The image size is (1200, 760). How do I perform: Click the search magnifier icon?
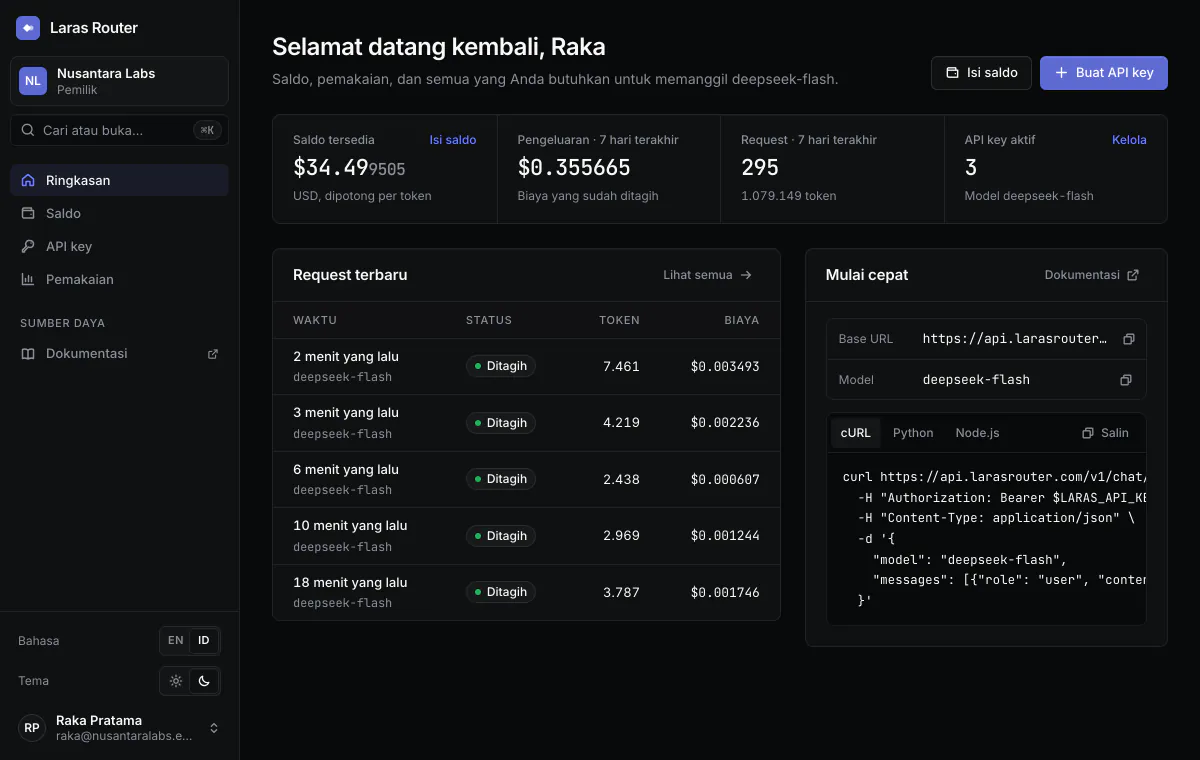pyautogui.click(x=28, y=130)
